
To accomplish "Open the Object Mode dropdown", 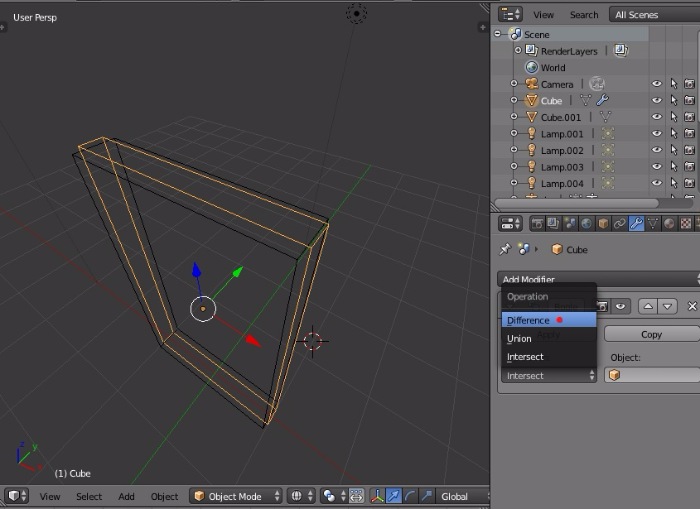I will click(x=235, y=496).
